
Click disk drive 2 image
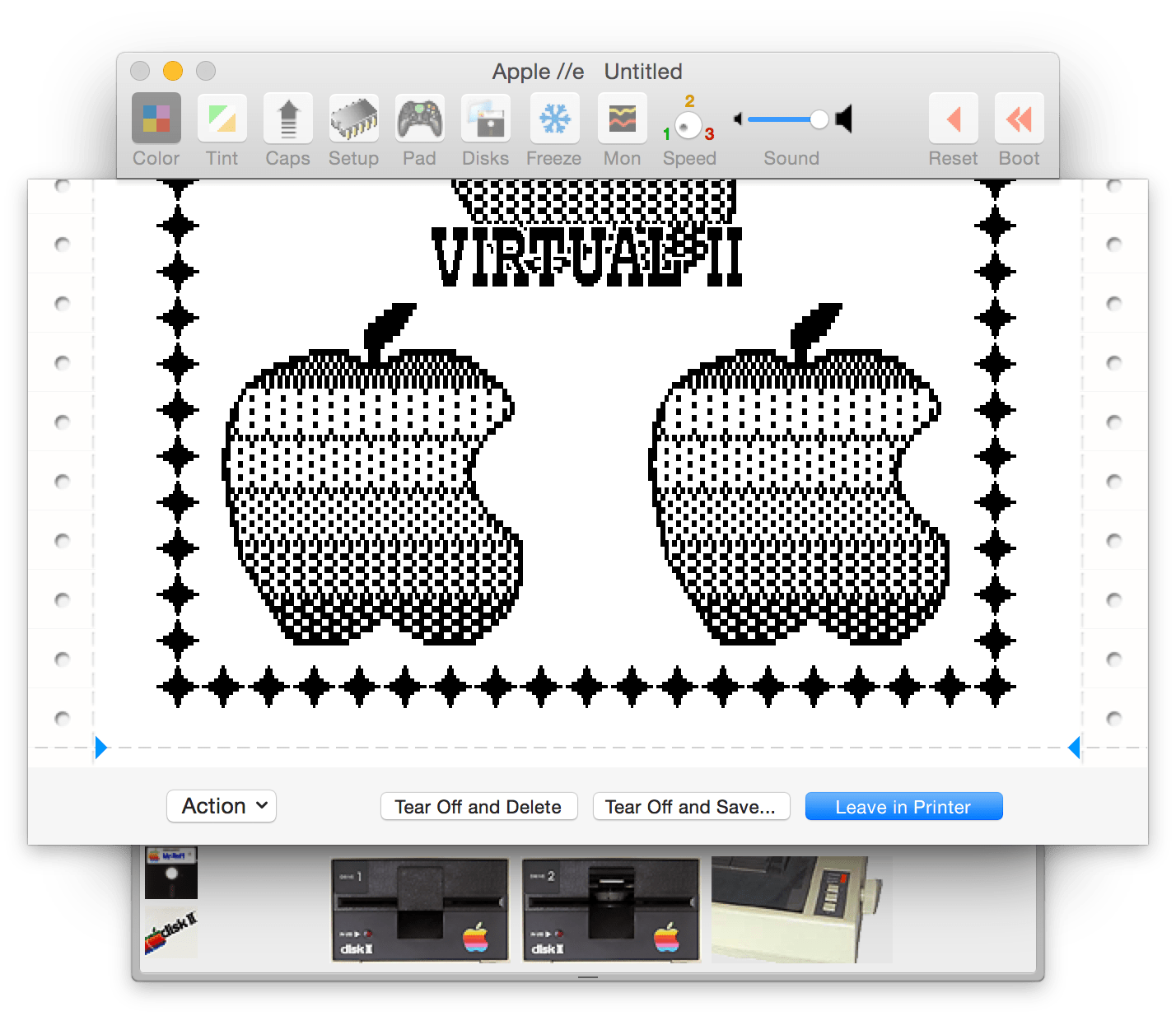point(611,910)
